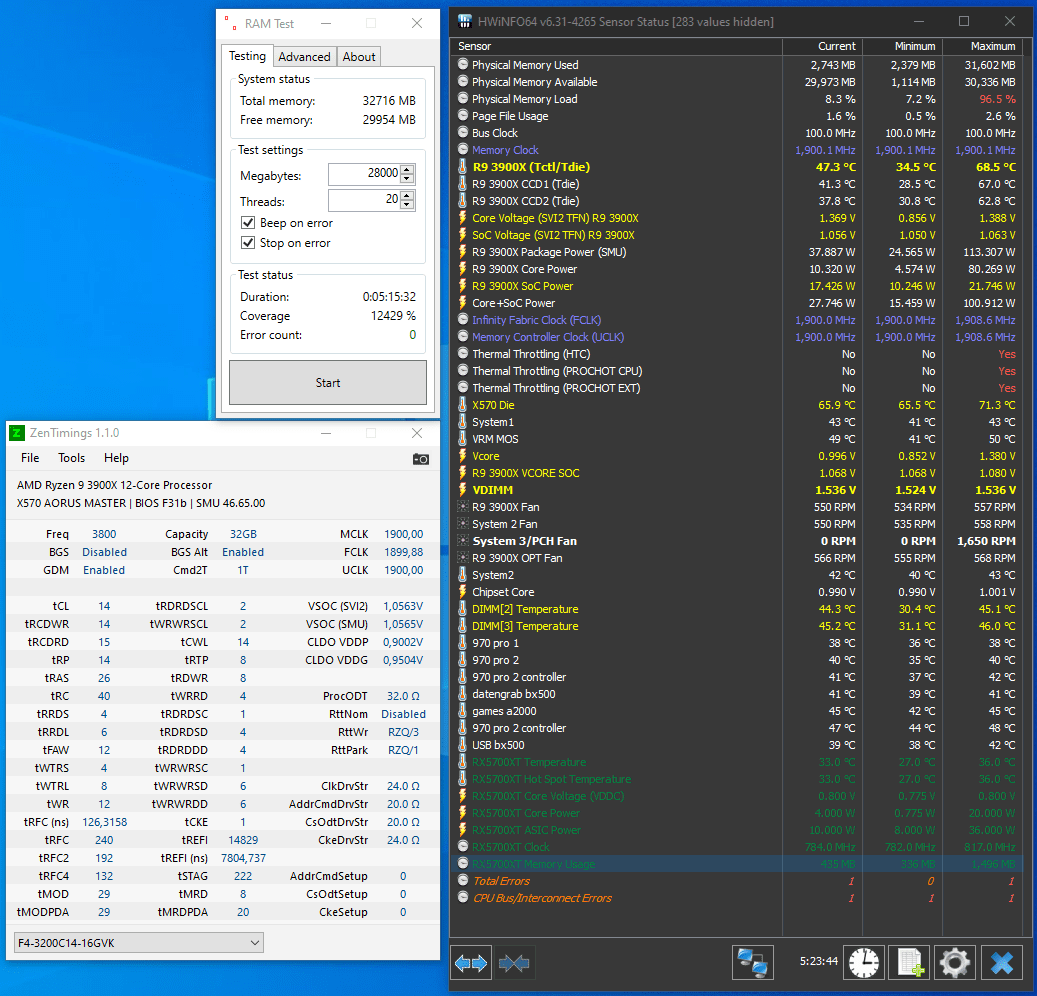Select the R9 3900X Package Power (SMU) row
1037x996 pixels.
coord(737,252)
